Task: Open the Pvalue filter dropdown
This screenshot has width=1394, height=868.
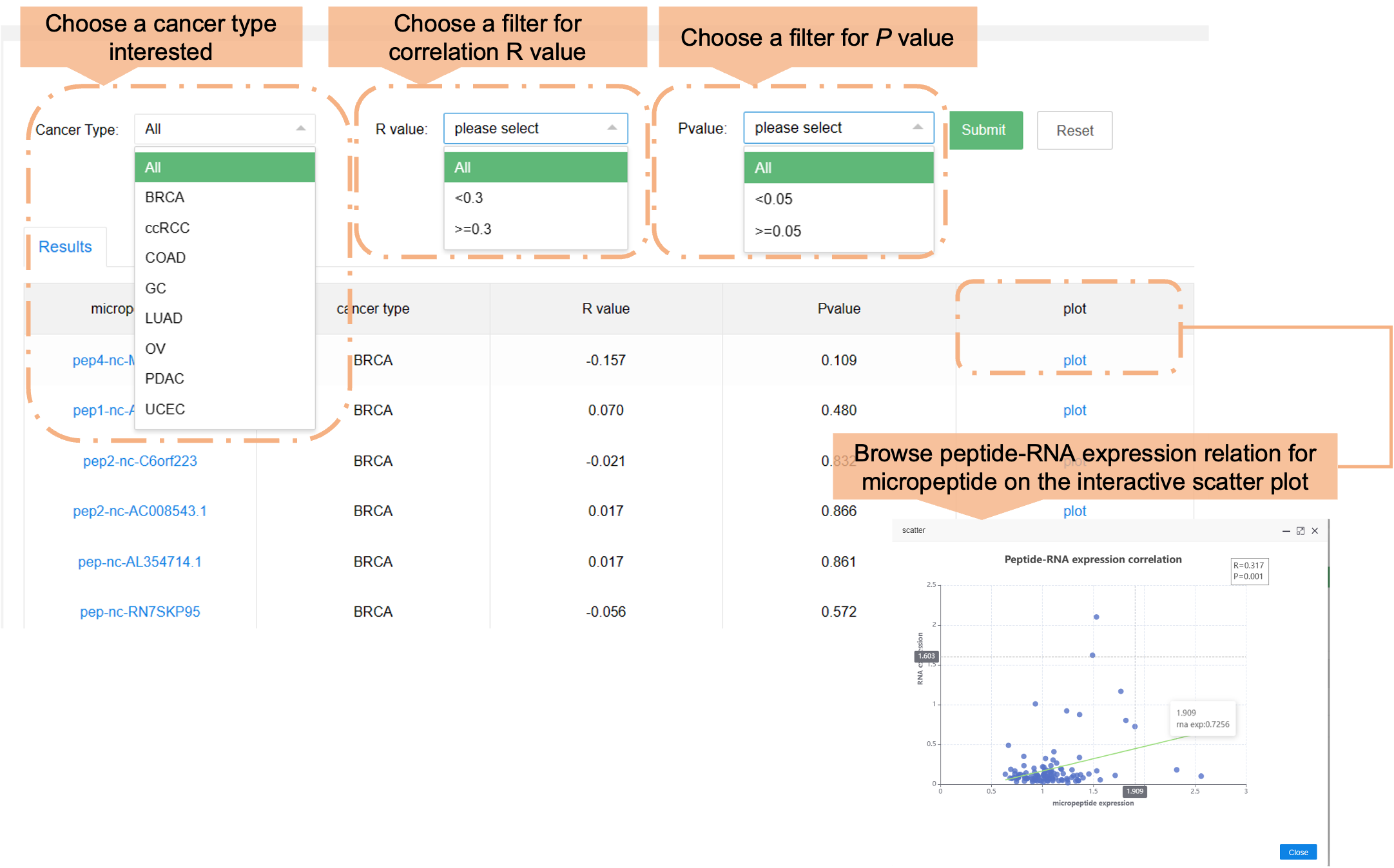Action: pos(838,128)
